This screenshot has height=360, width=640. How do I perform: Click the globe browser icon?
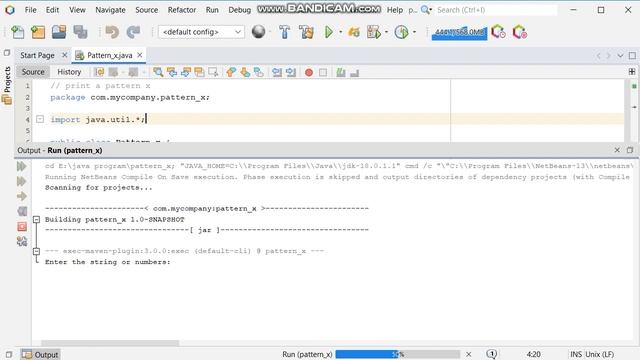tap(258, 31)
